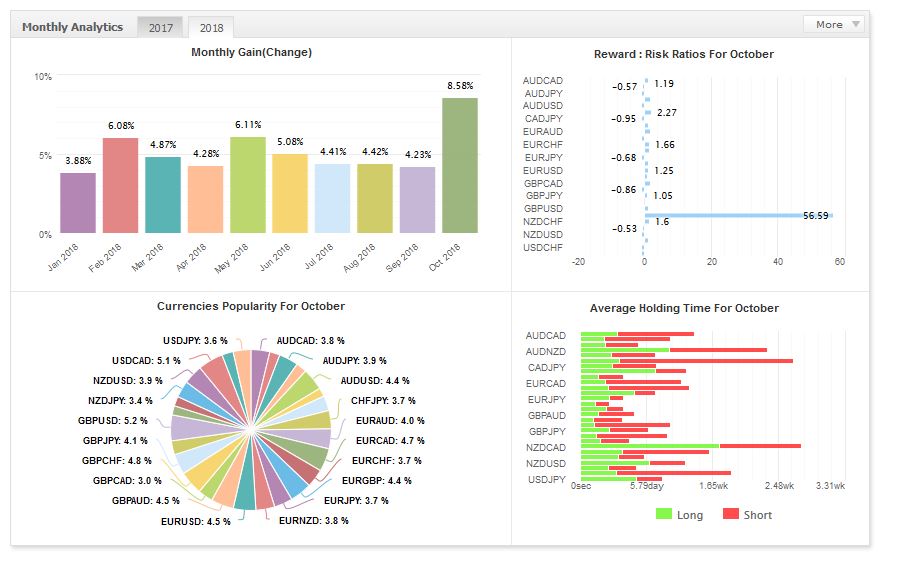The image size is (913, 579).
Task: Click the red Short legend swatch
Action: coord(731,514)
